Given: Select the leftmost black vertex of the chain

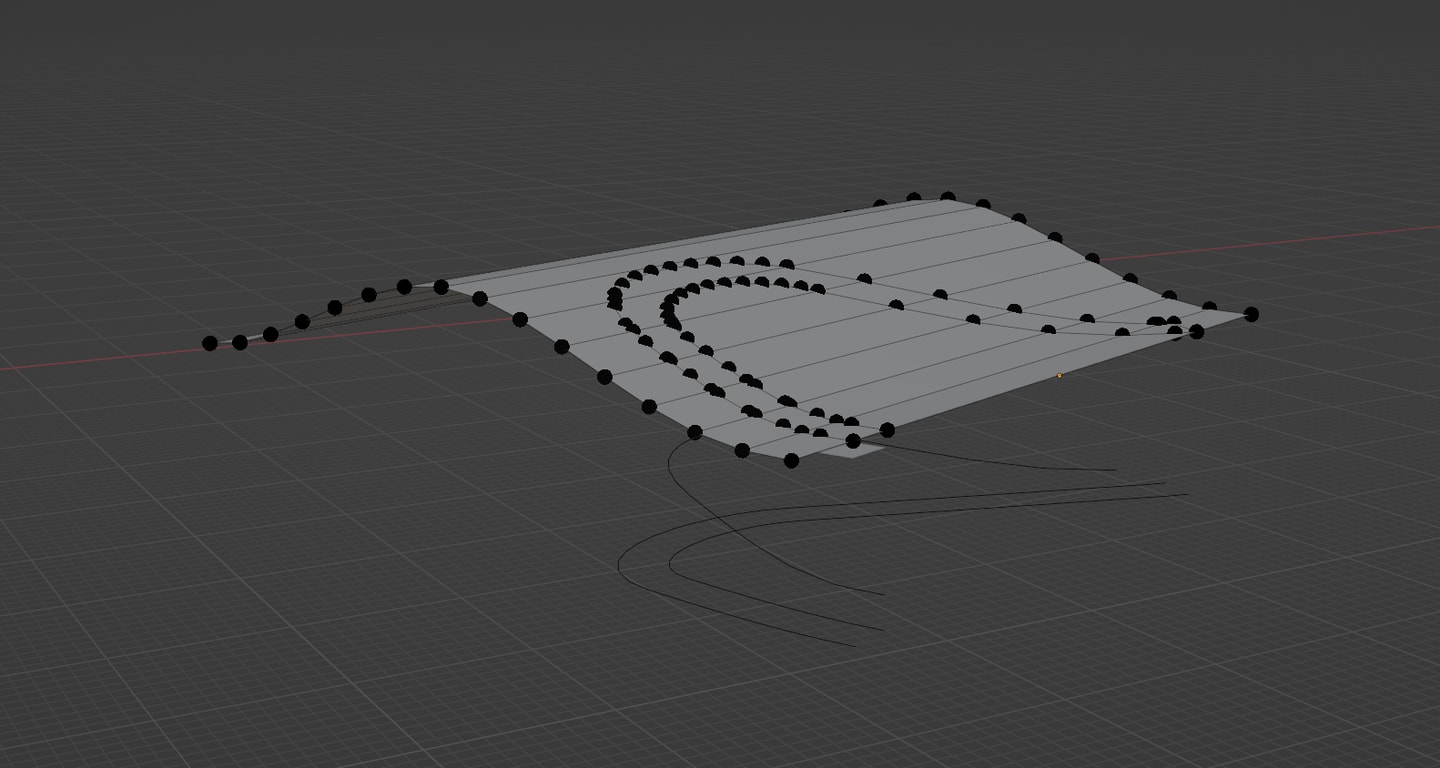Looking at the screenshot, I should pyautogui.click(x=210, y=343).
